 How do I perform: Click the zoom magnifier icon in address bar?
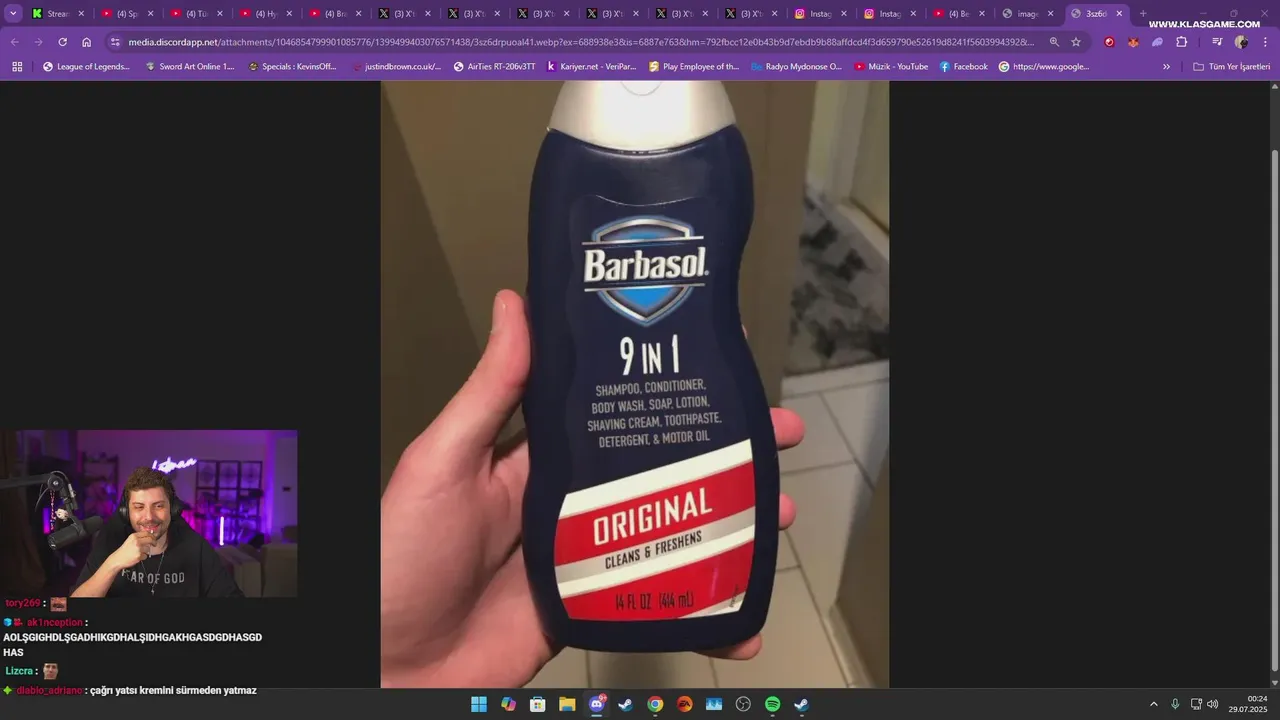click(1054, 42)
